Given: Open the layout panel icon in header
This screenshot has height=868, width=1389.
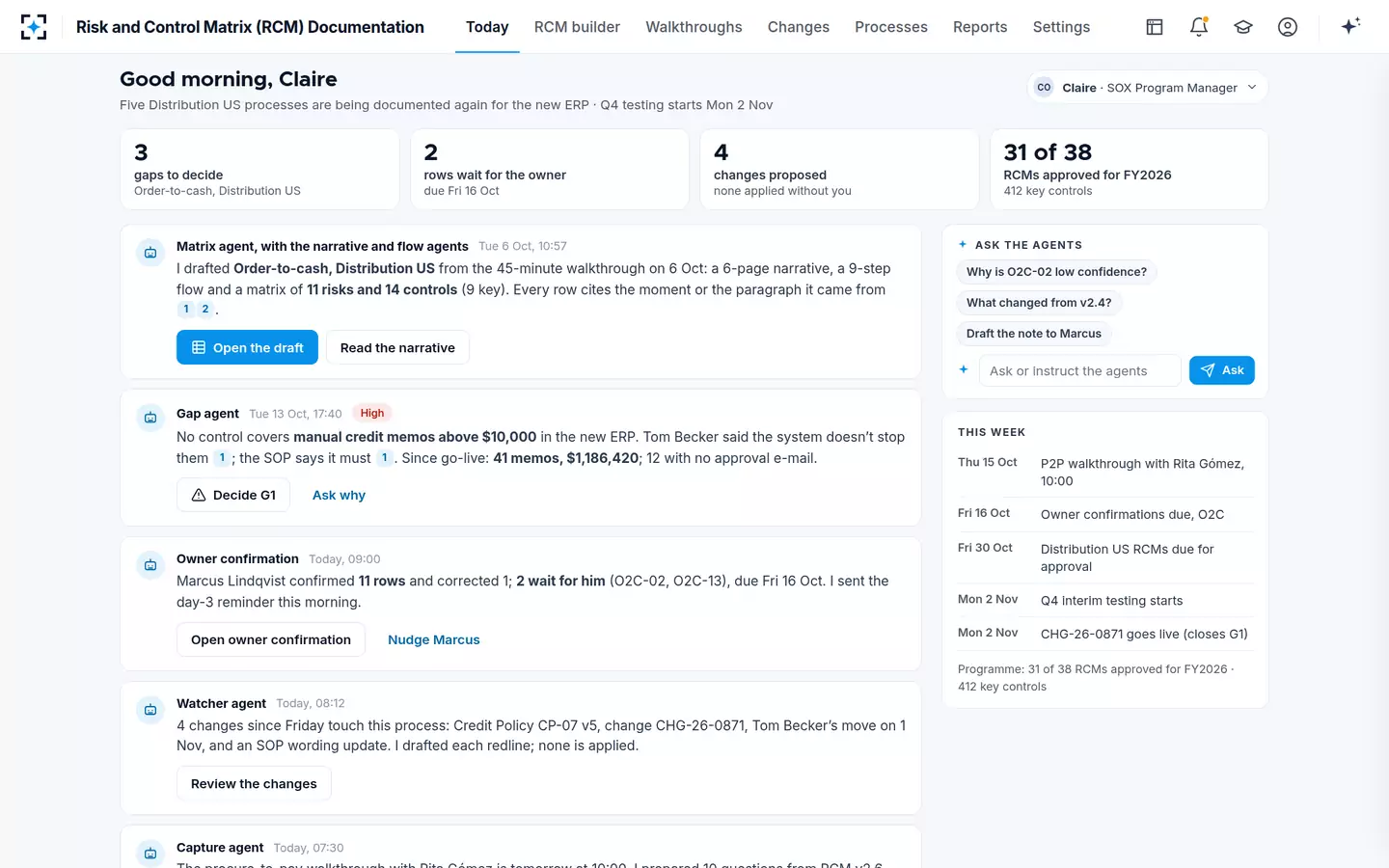Looking at the screenshot, I should (1155, 27).
